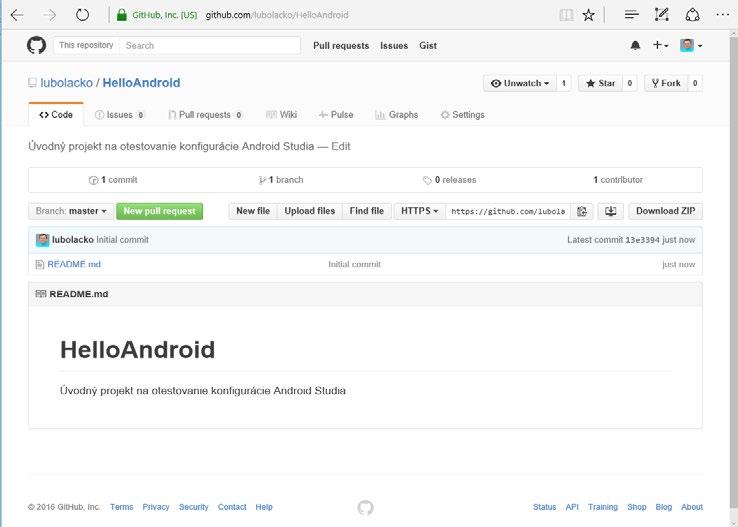Open the browser More actions ellipsis
The height and width of the screenshot is (527, 738).
722,15
